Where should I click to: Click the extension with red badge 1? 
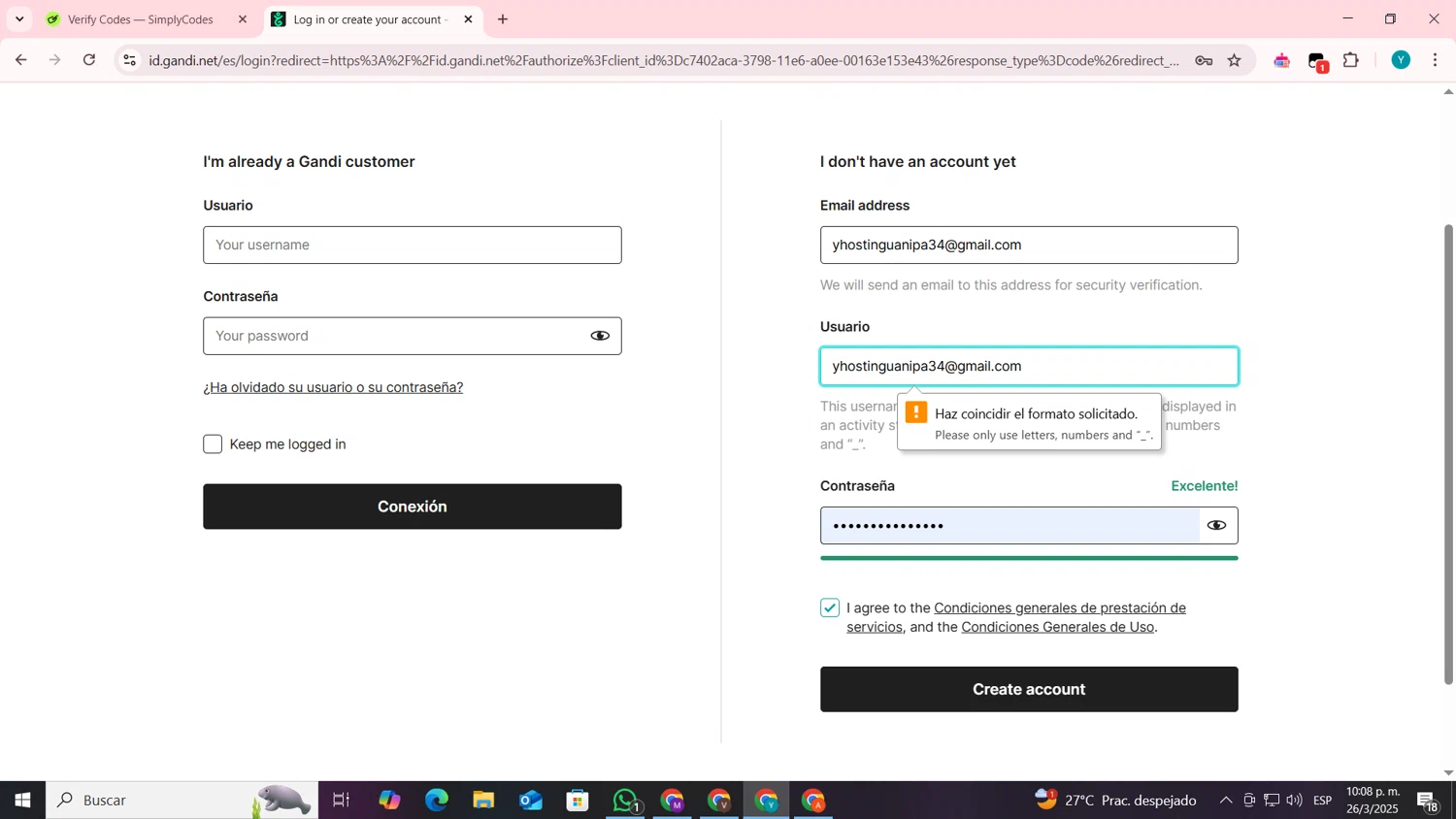click(x=1317, y=61)
